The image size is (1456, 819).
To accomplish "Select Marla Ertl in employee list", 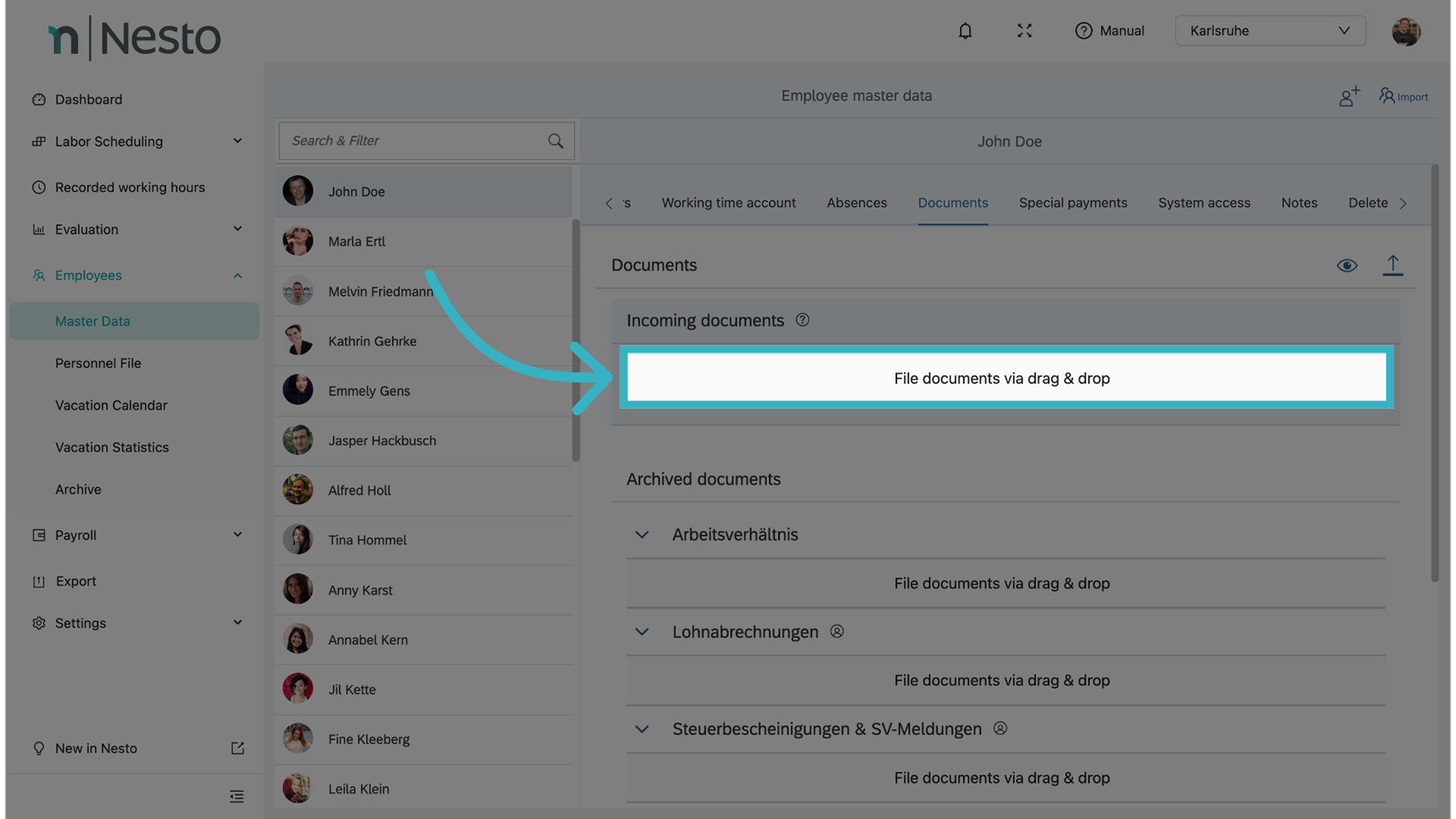I will (356, 242).
